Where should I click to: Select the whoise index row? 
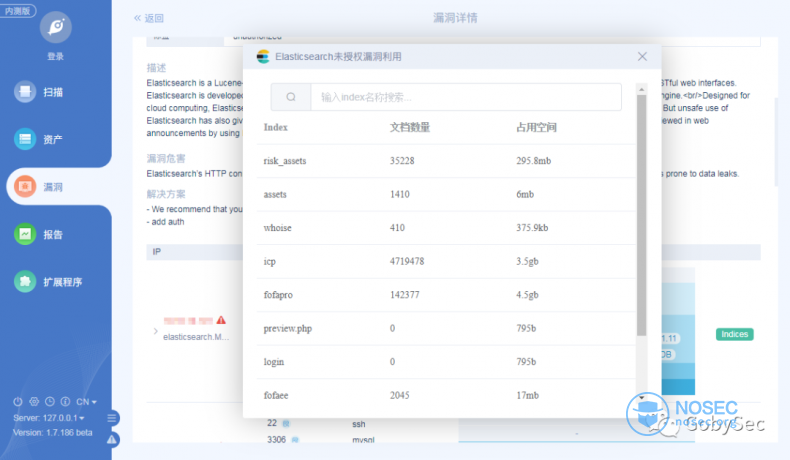coord(446,228)
